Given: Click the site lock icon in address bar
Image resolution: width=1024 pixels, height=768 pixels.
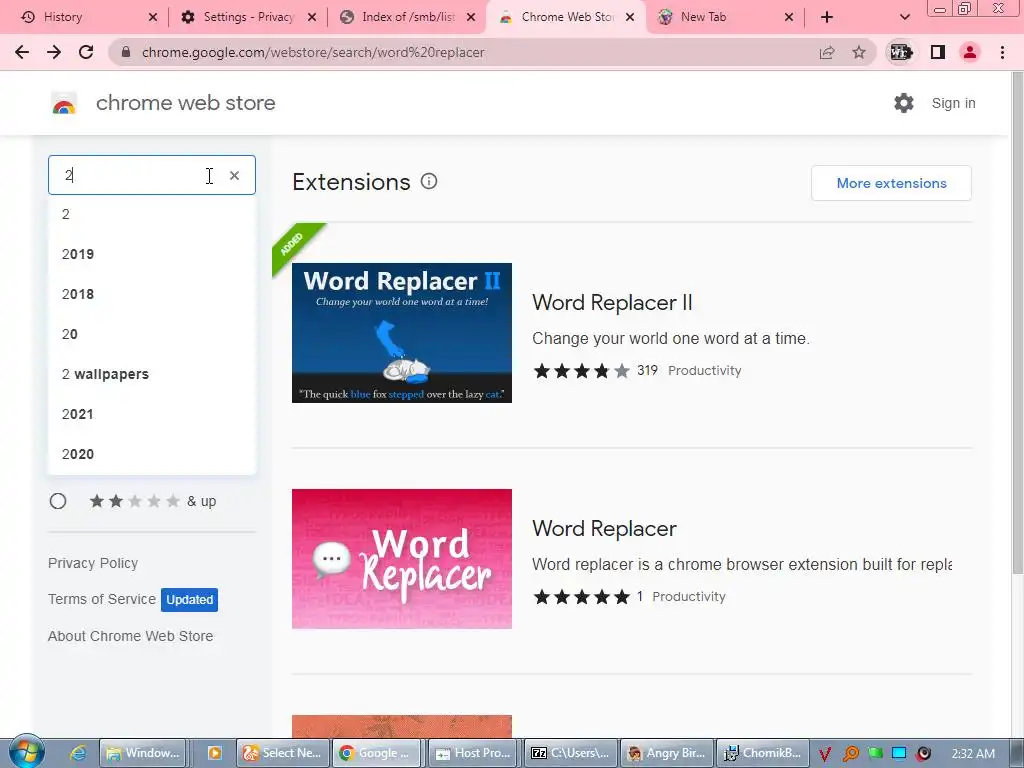Looking at the screenshot, I should pyautogui.click(x=126, y=52).
